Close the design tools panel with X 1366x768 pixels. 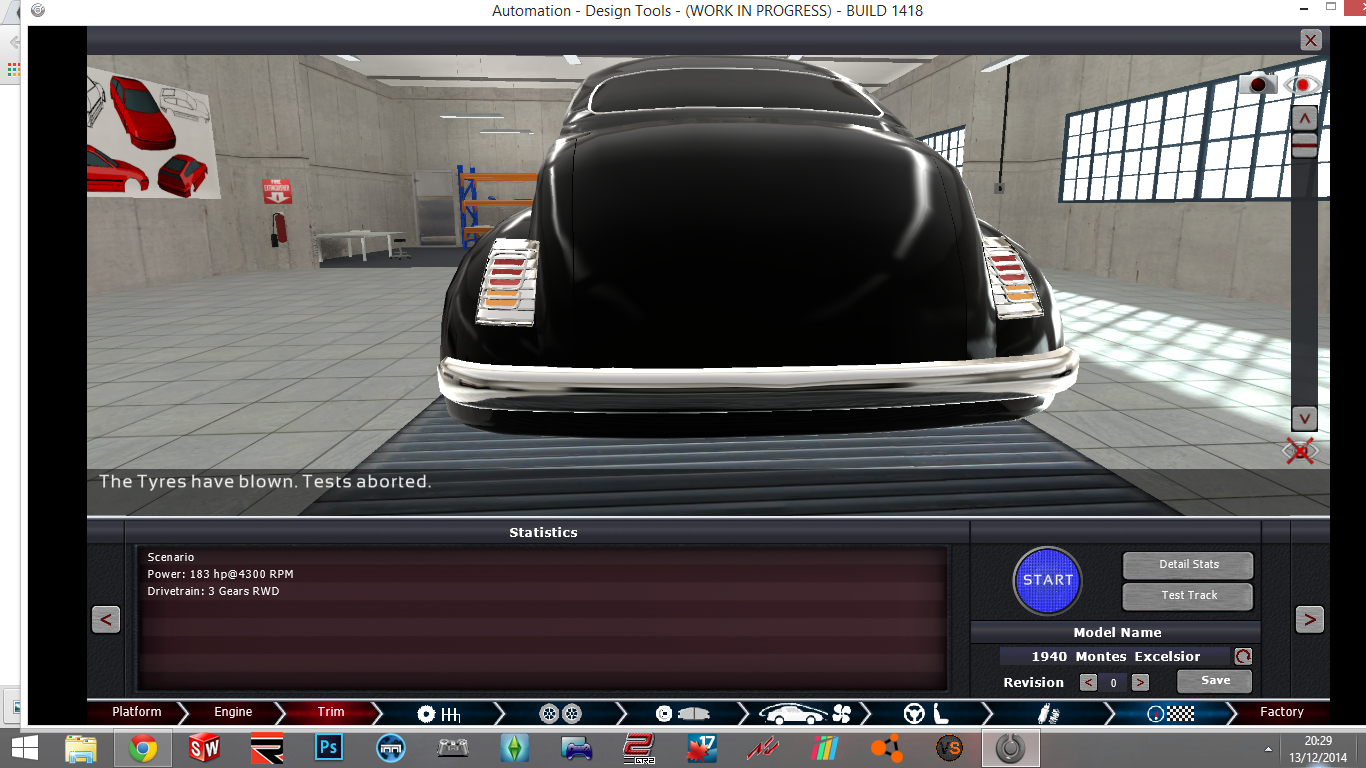[1310, 40]
